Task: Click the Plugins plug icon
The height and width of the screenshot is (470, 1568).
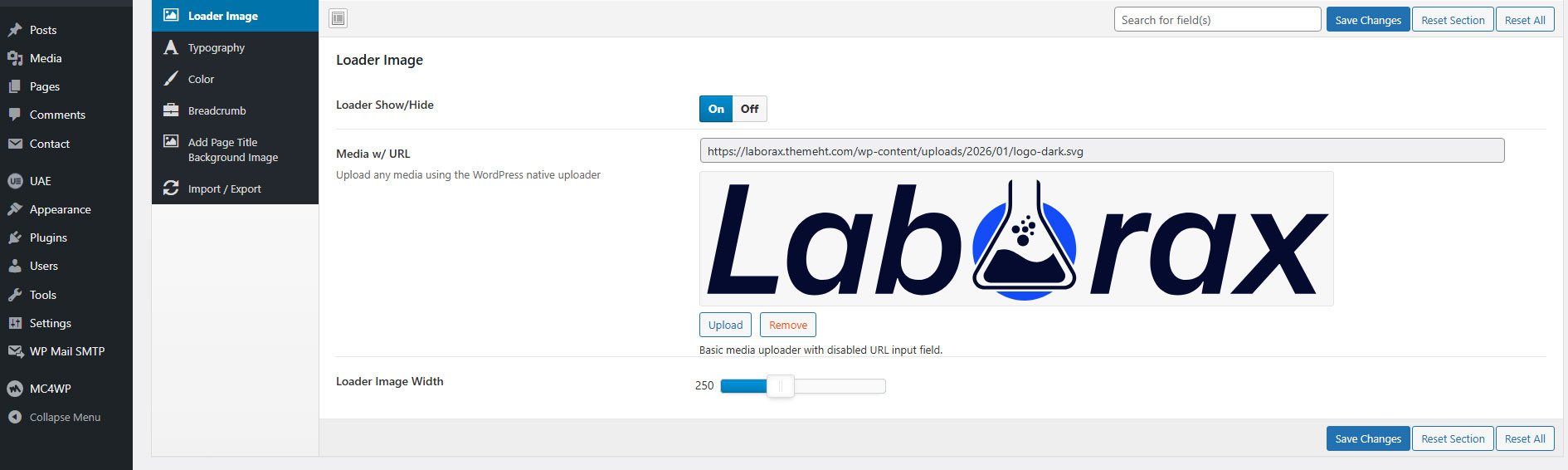Action: [15, 237]
